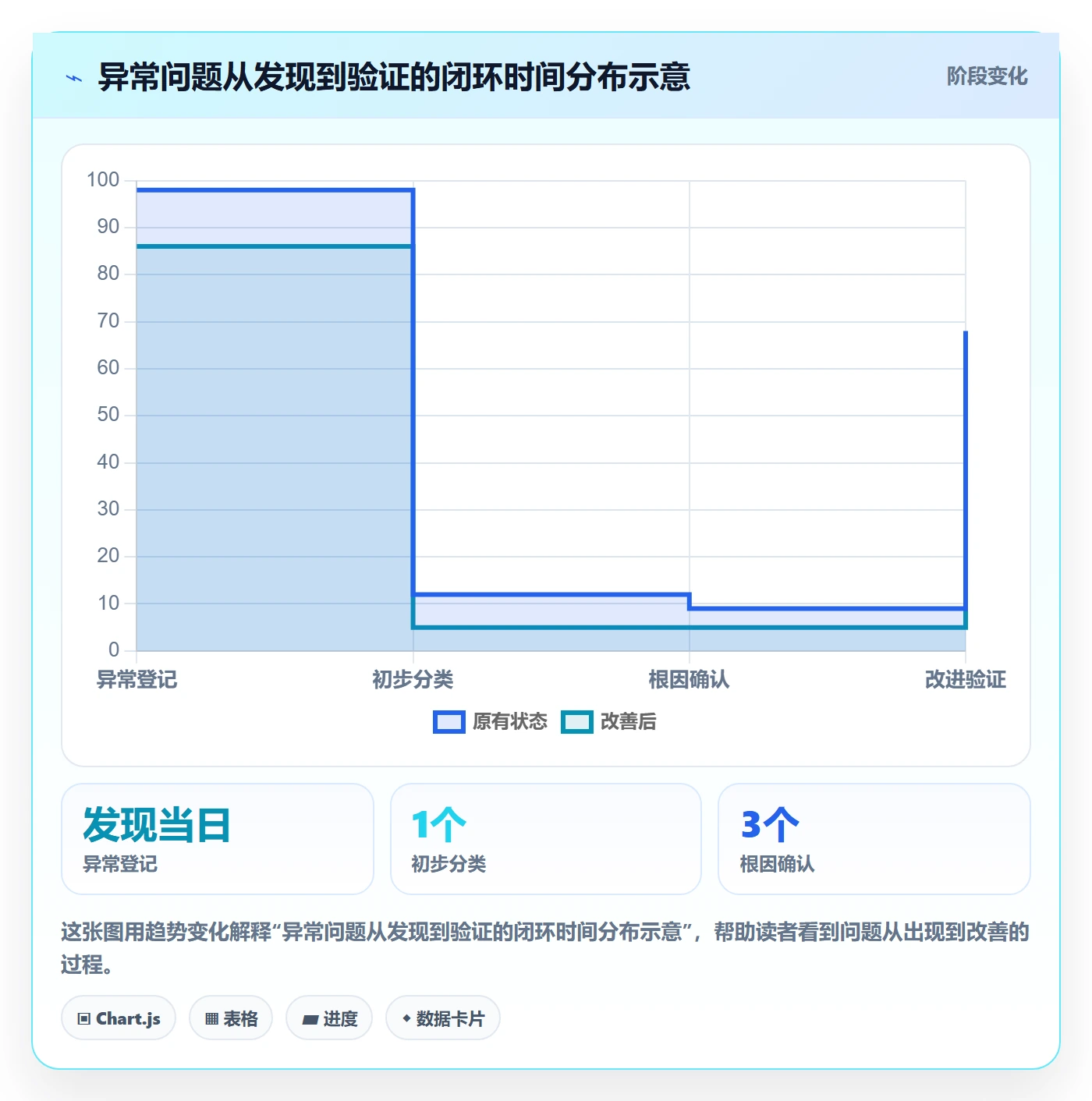Select the 数据卡片 tag chip

(443, 1018)
